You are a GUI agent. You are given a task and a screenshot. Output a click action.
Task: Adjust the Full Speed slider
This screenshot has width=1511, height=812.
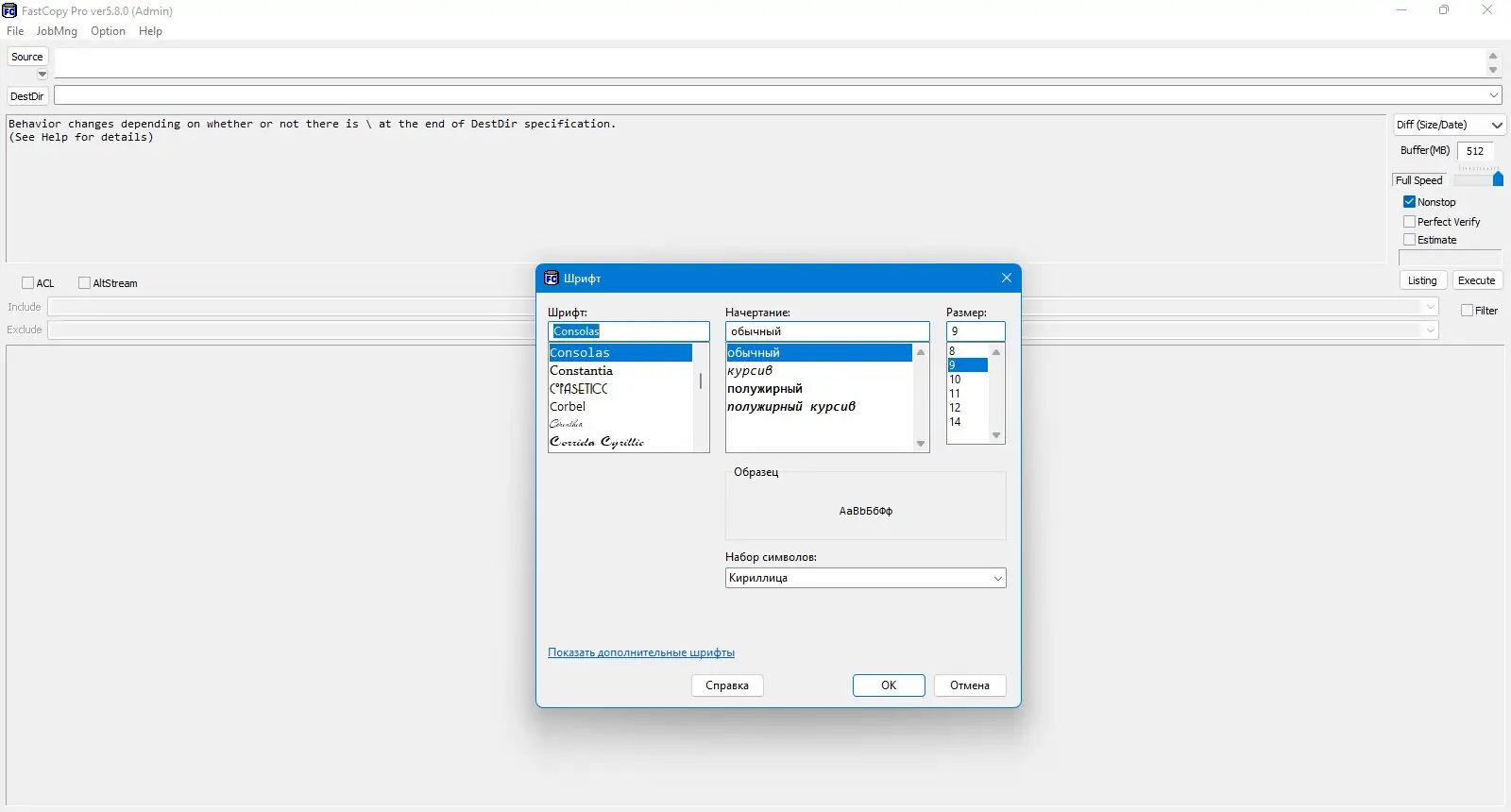tap(1498, 178)
